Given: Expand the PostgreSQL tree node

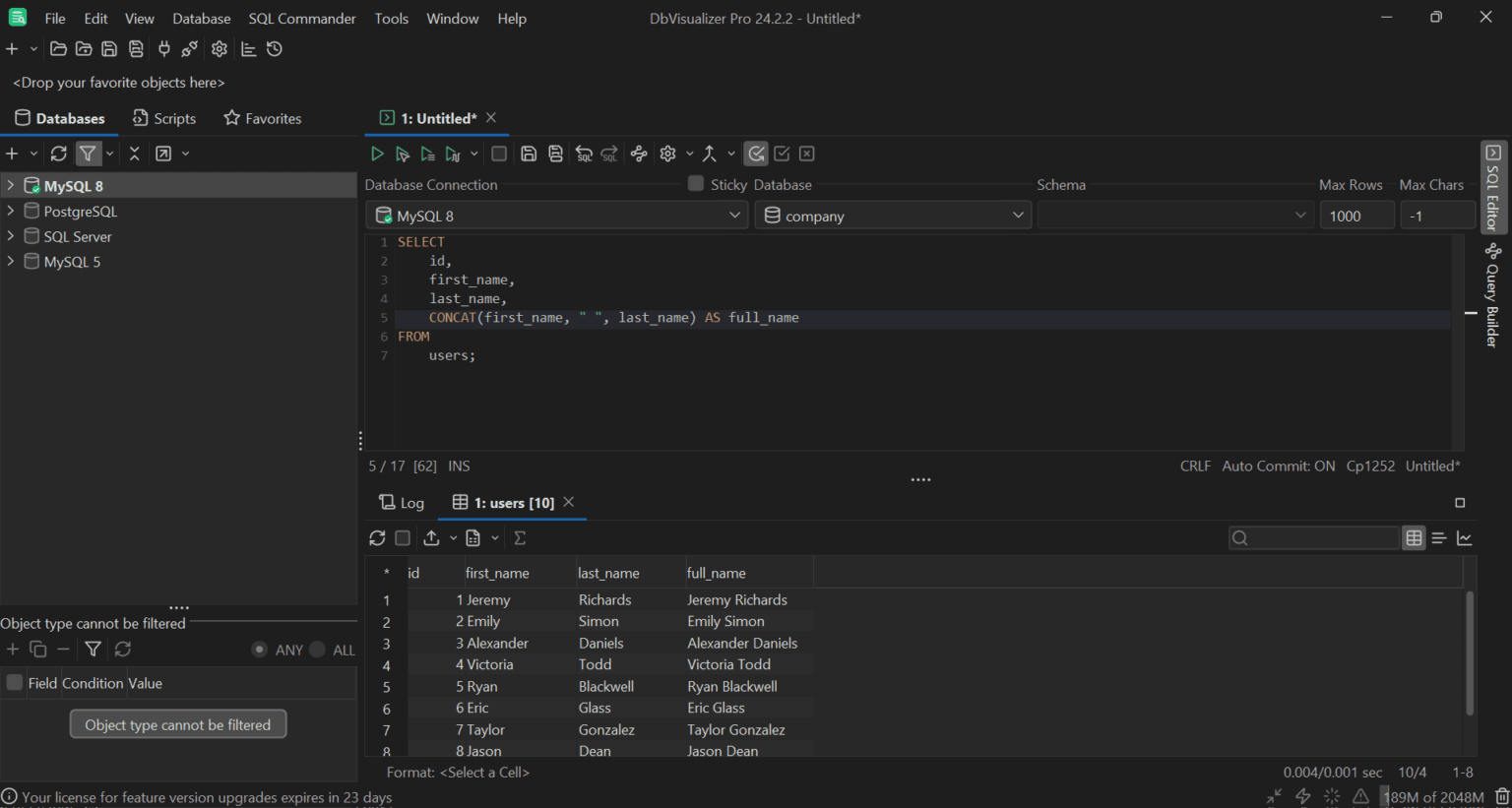Looking at the screenshot, I should (11, 211).
